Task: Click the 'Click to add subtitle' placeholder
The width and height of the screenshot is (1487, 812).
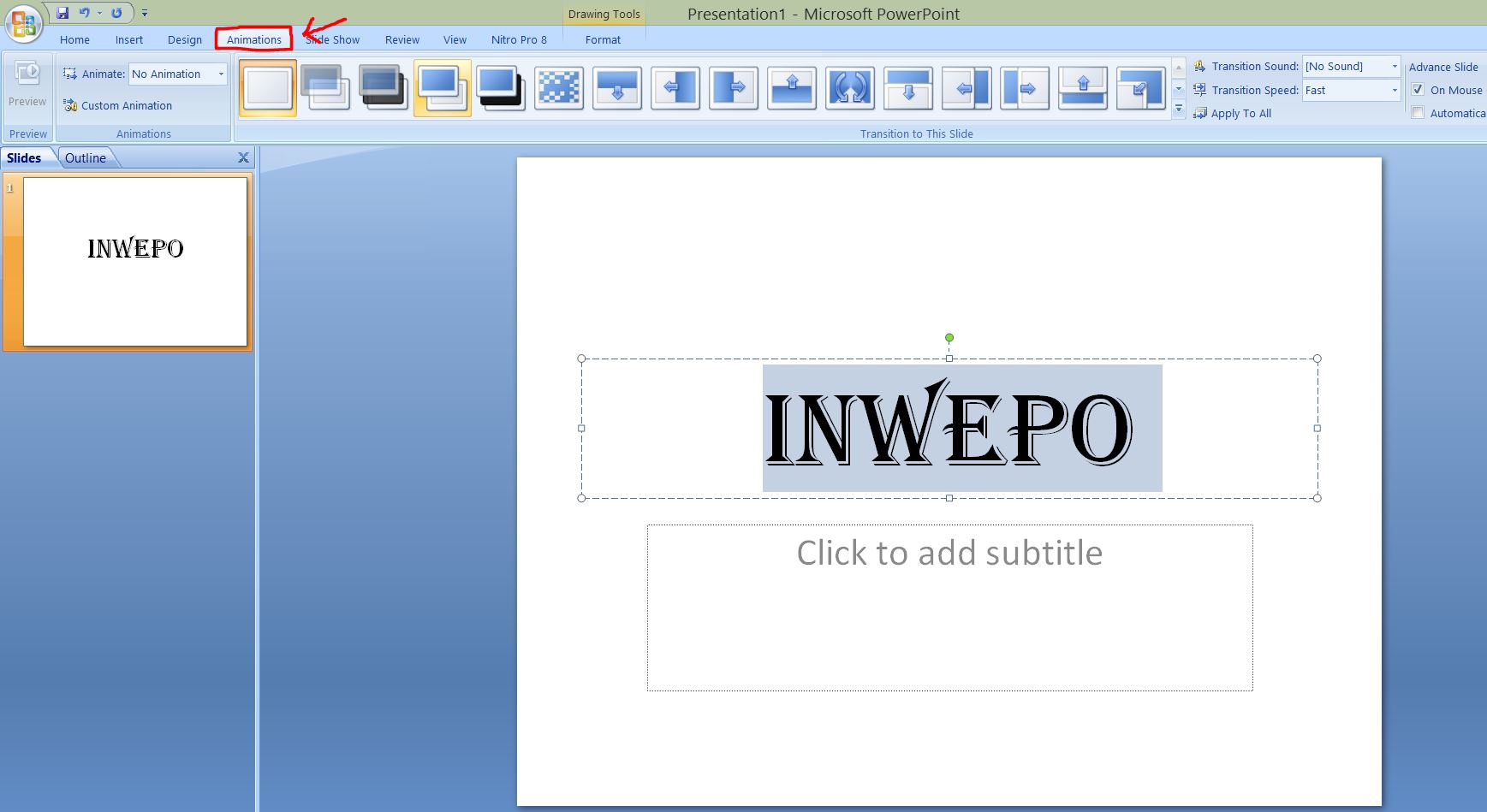Action: 949,608
